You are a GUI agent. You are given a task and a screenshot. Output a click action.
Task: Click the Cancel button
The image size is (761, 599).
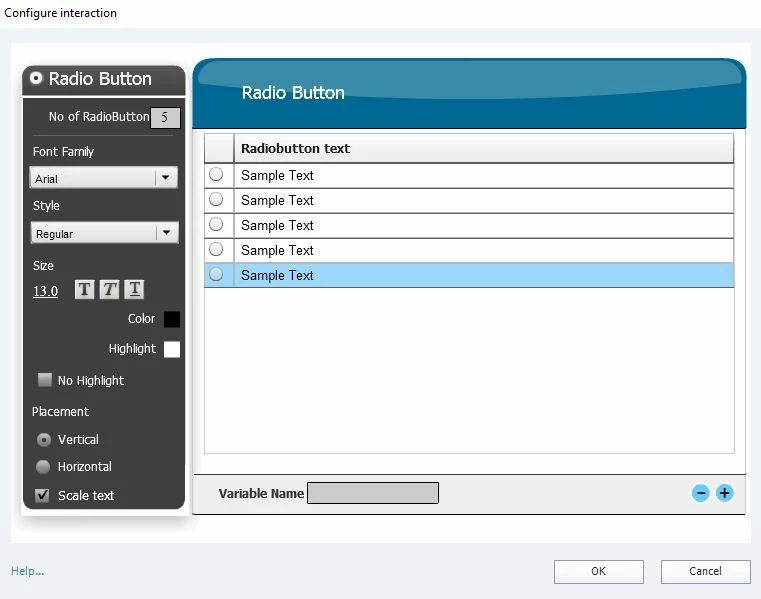click(x=705, y=571)
